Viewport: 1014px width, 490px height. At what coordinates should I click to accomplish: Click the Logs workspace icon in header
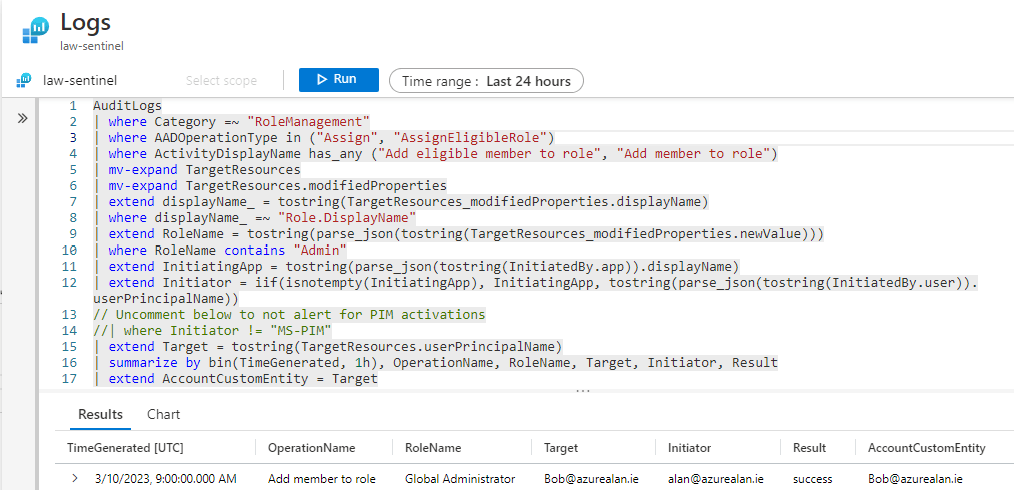tap(36, 30)
